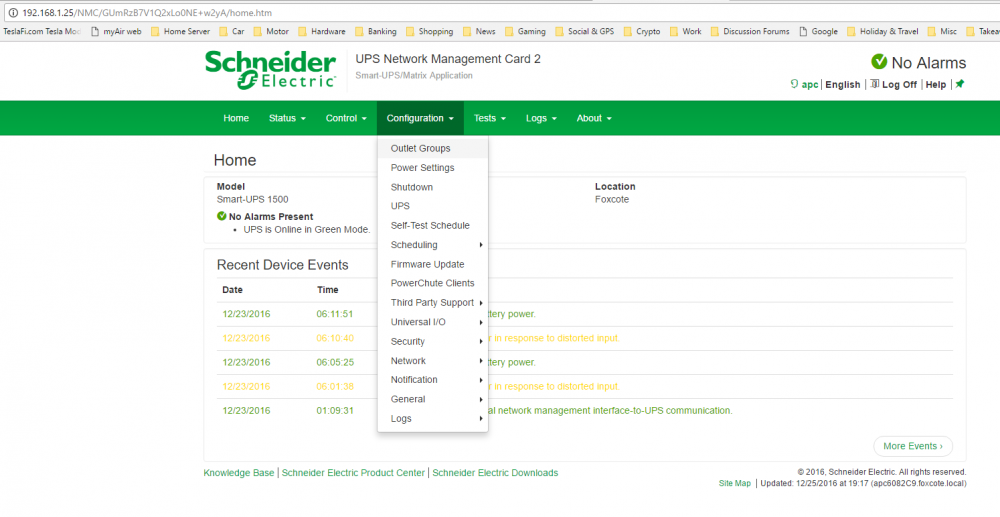Click the Smart-UPS 1500 model value
Viewport: 1000px width, 517px height.
253,199
